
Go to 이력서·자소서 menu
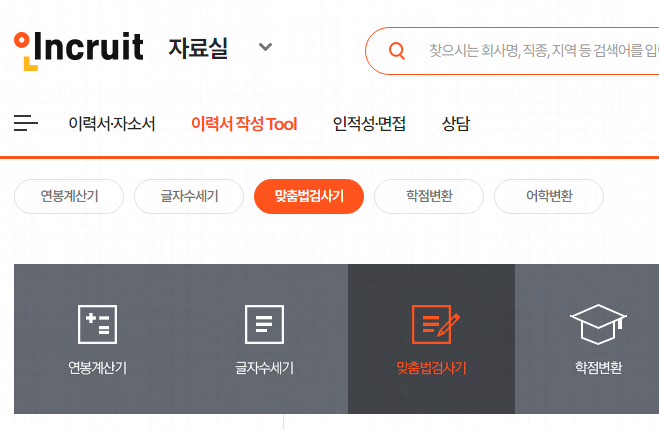tap(112, 124)
